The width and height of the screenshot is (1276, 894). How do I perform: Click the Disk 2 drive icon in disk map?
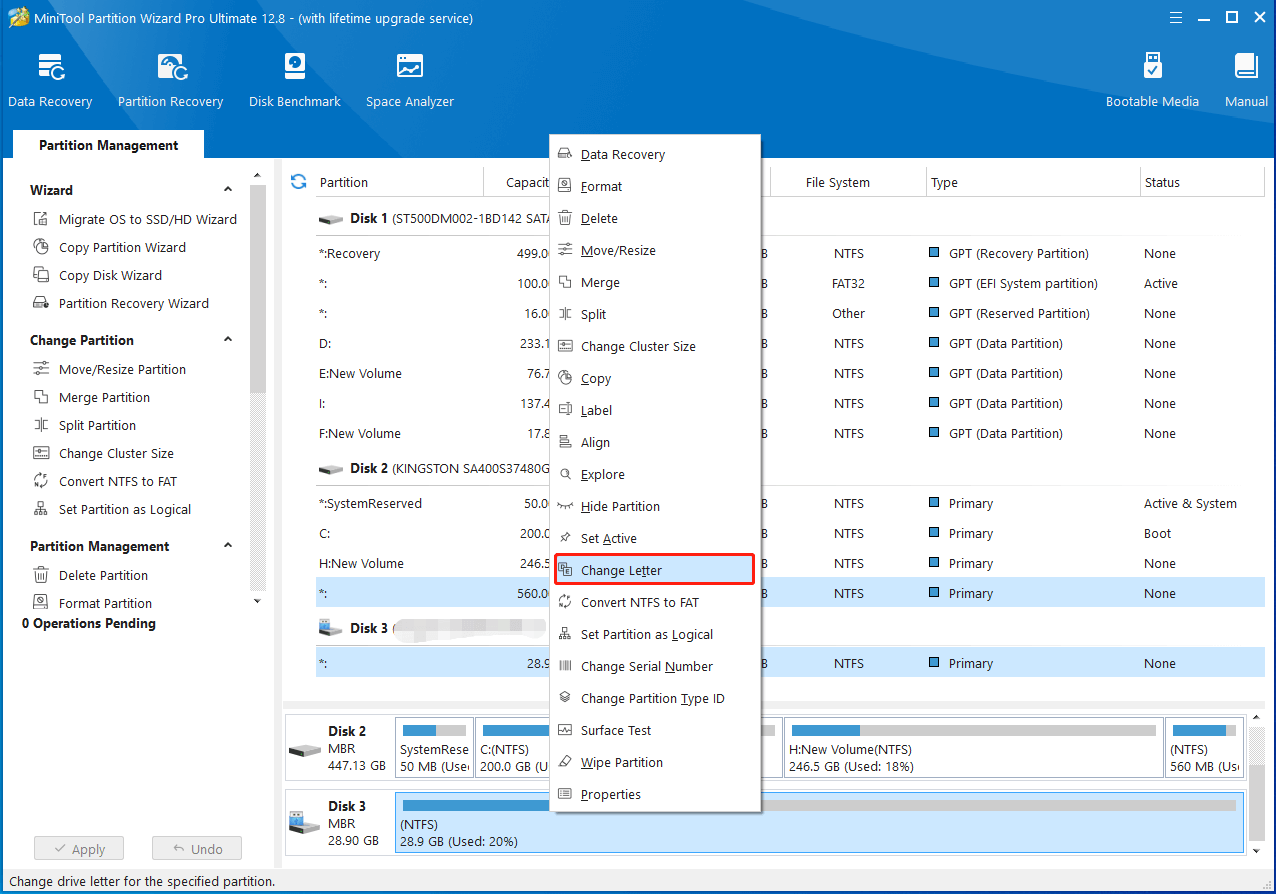coord(305,750)
